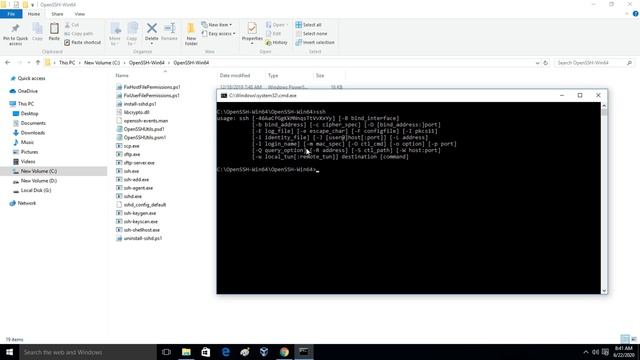Open the New item dropdown
The height and width of the screenshot is (360, 640).
pos(217,25)
